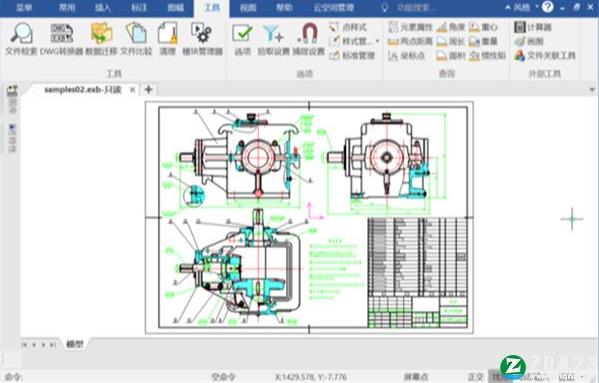The image size is (599, 383).
Task: Open 拾取设置 pick filter settings
Action: coord(274,39)
